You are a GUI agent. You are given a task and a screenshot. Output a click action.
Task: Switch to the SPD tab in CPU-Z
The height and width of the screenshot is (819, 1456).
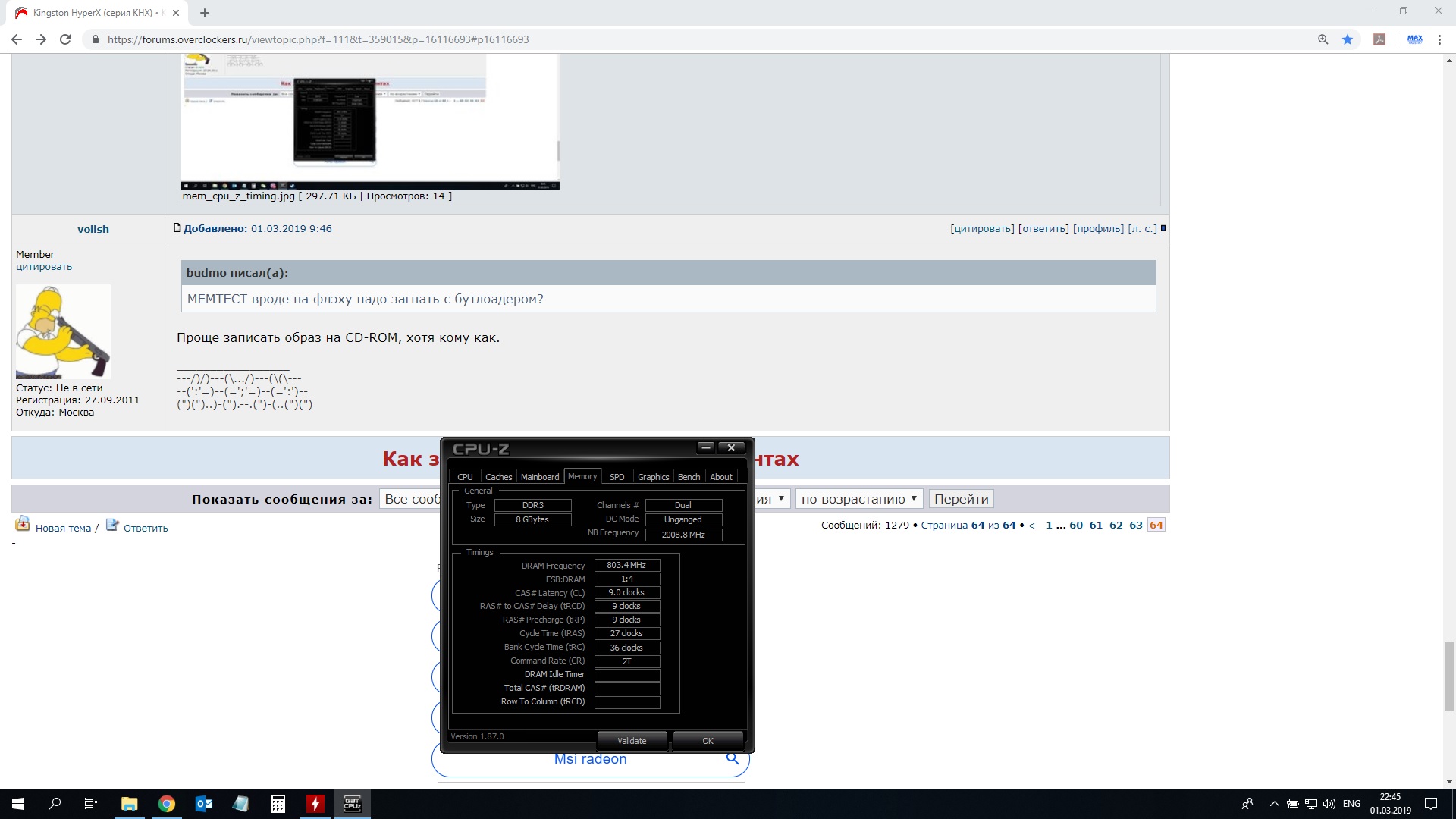click(x=617, y=477)
